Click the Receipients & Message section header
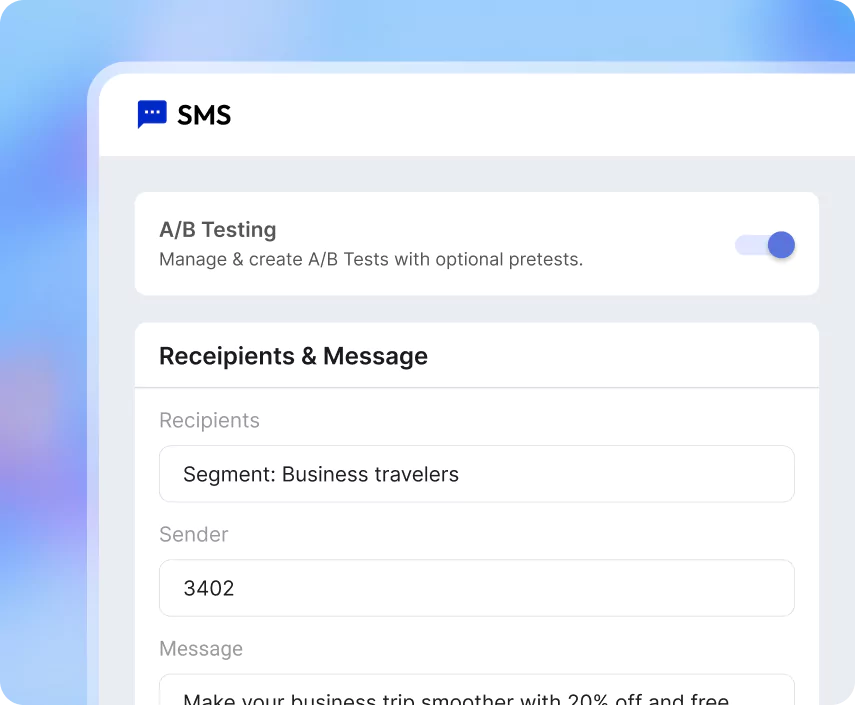This screenshot has height=705, width=855. click(x=293, y=357)
